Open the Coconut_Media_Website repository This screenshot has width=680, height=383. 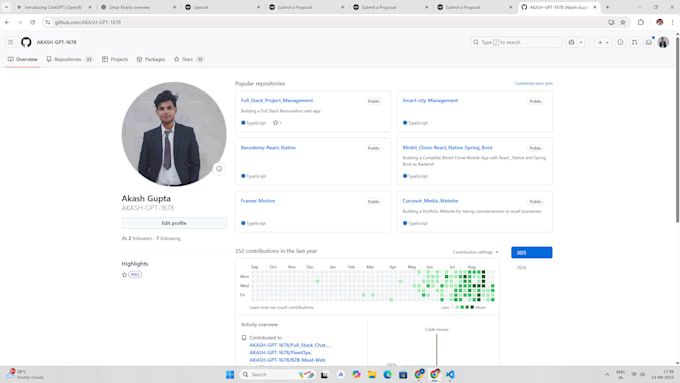coord(430,201)
